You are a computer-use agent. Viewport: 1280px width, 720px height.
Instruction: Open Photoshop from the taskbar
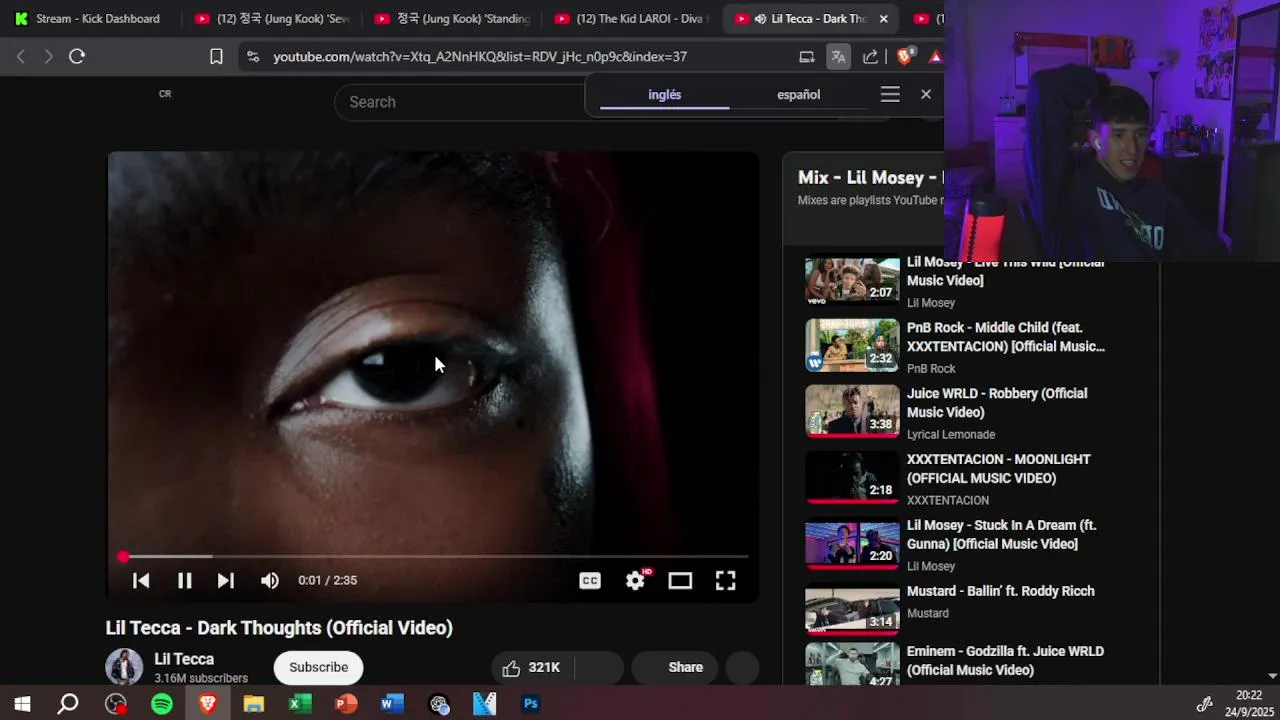click(531, 704)
